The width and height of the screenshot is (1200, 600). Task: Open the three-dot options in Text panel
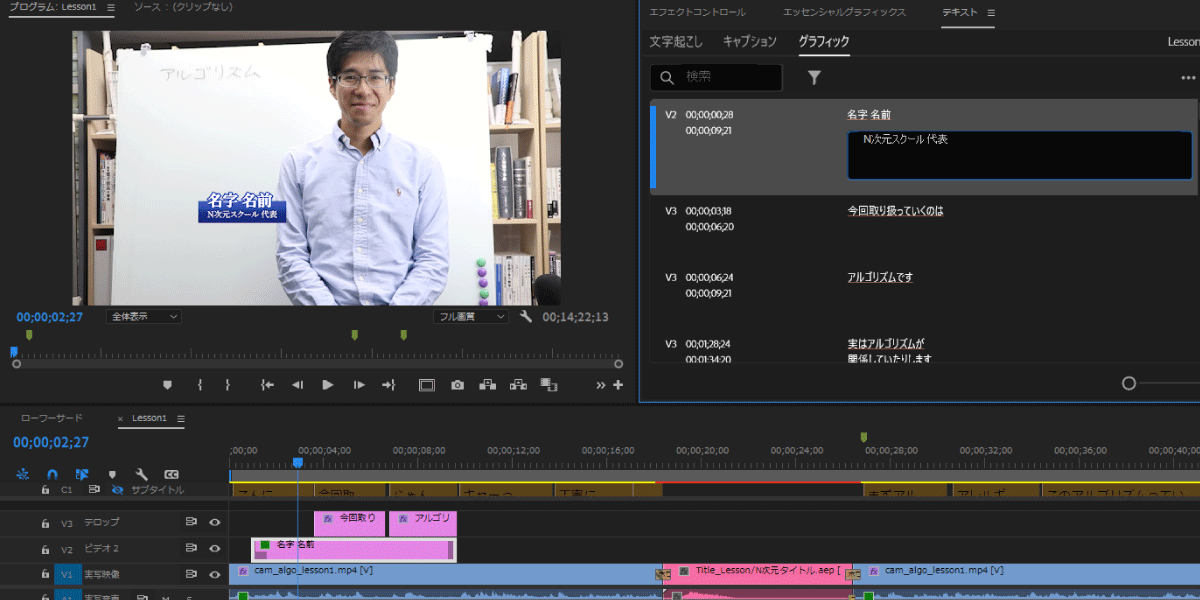[x=1188, y=77]
